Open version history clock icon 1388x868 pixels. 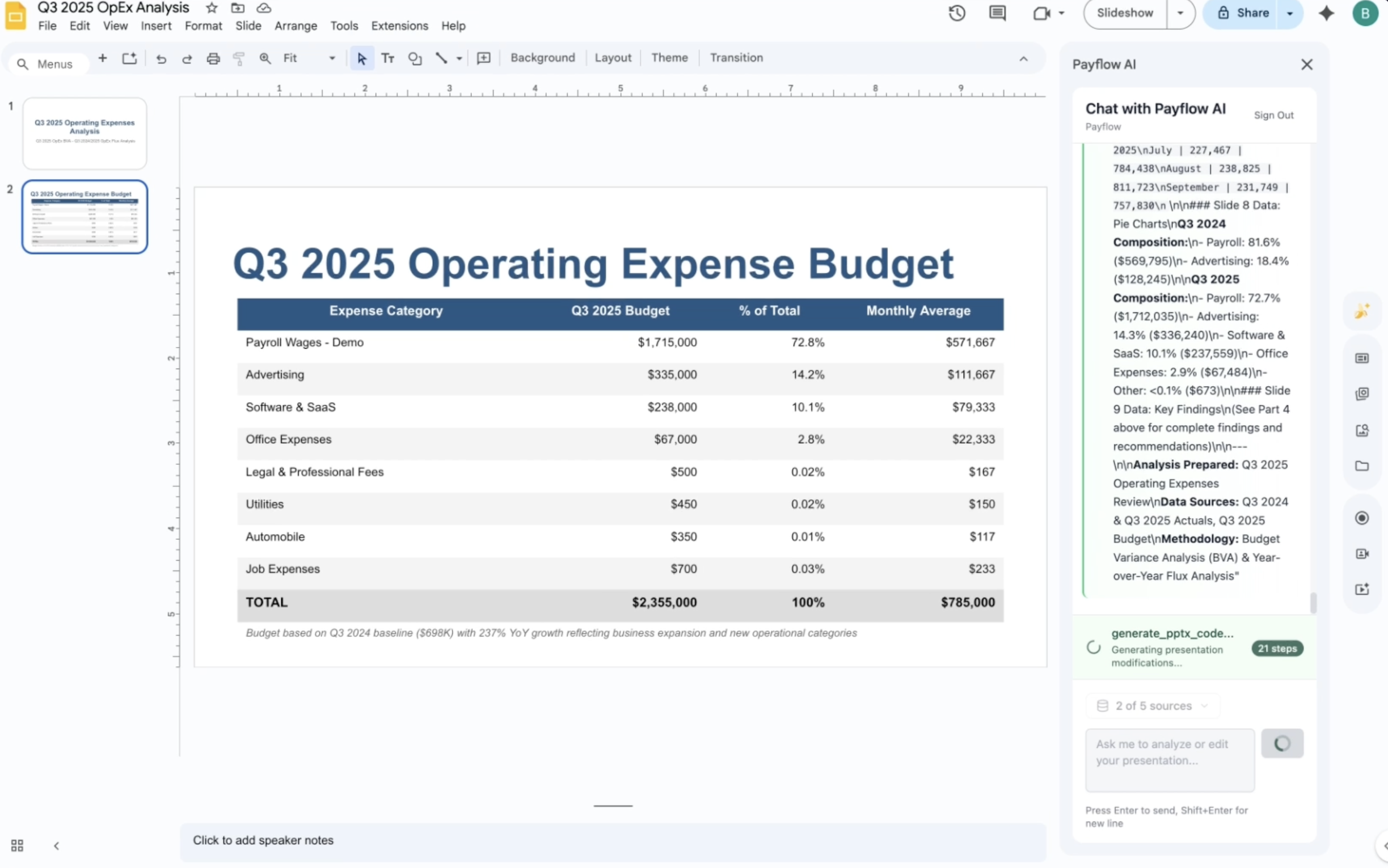957,12
